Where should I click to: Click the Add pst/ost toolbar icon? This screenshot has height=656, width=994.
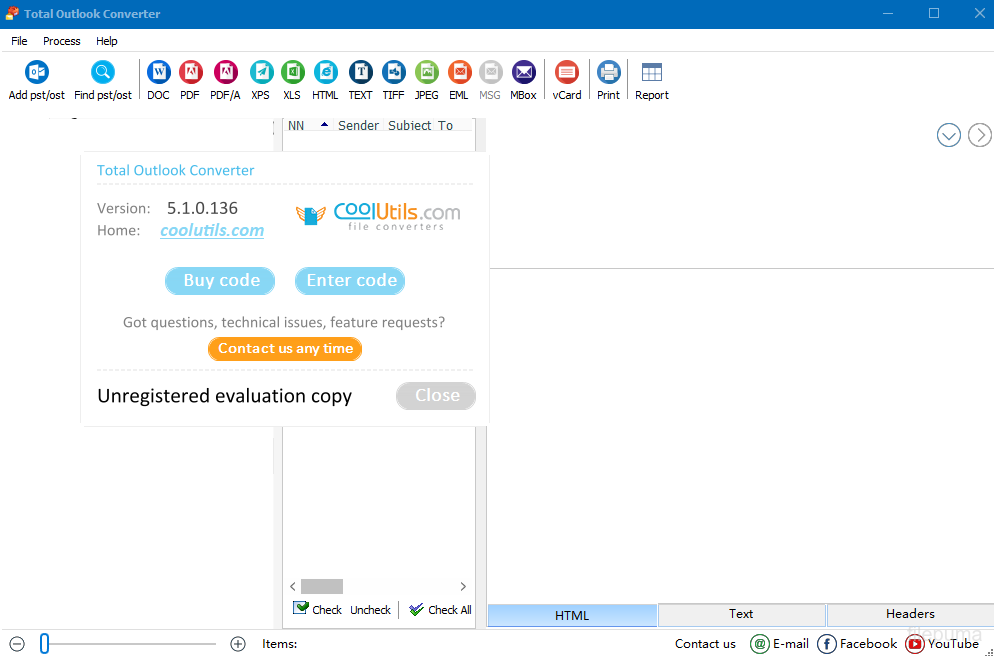point(37,73)
